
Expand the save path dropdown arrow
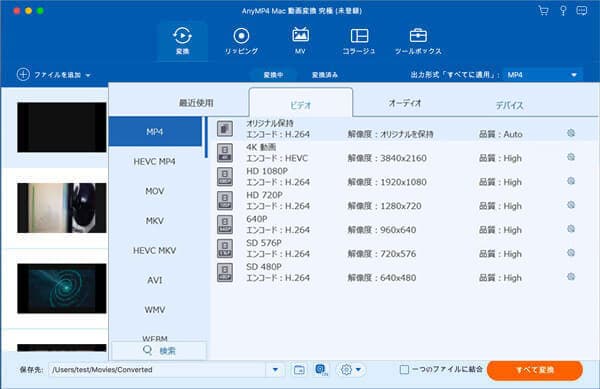pos(275,370)
